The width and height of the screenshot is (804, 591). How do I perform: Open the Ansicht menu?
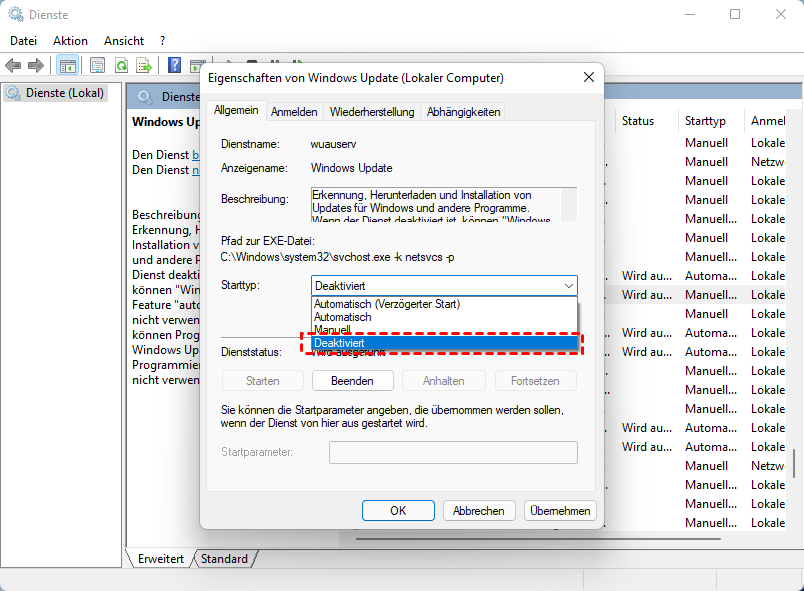coord(124,41)
